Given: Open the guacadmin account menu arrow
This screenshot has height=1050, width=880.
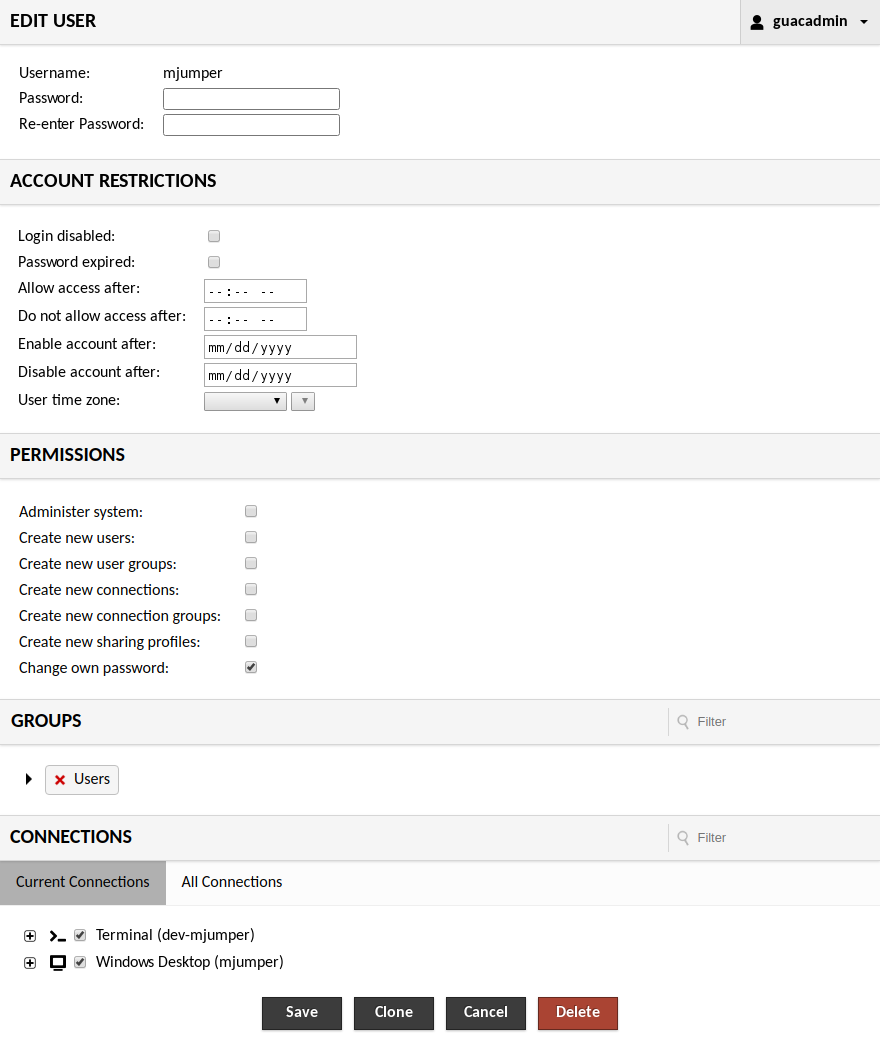Looking at the screenshot, I should 863,22.
